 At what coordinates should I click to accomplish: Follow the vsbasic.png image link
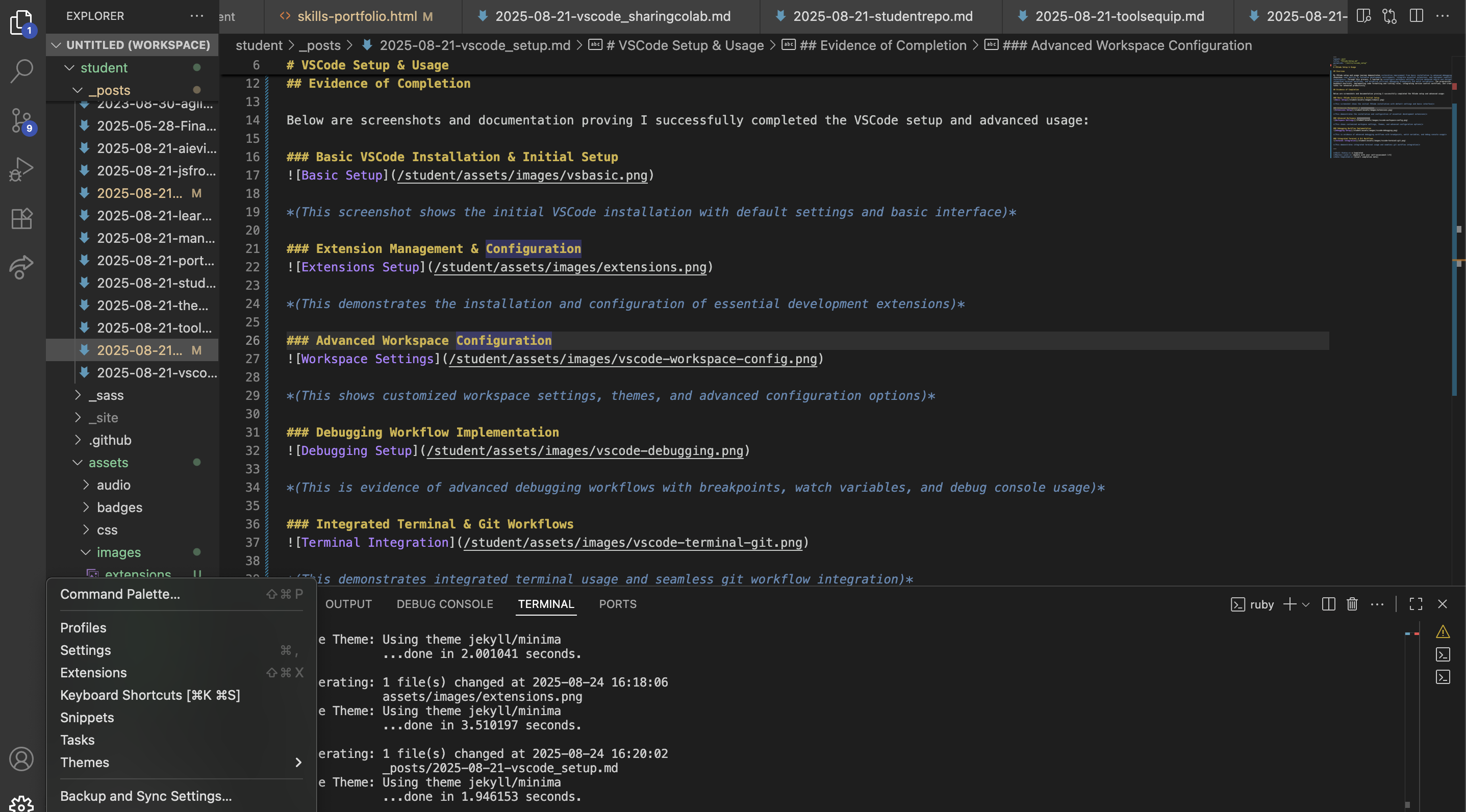(x=522, y=175)
